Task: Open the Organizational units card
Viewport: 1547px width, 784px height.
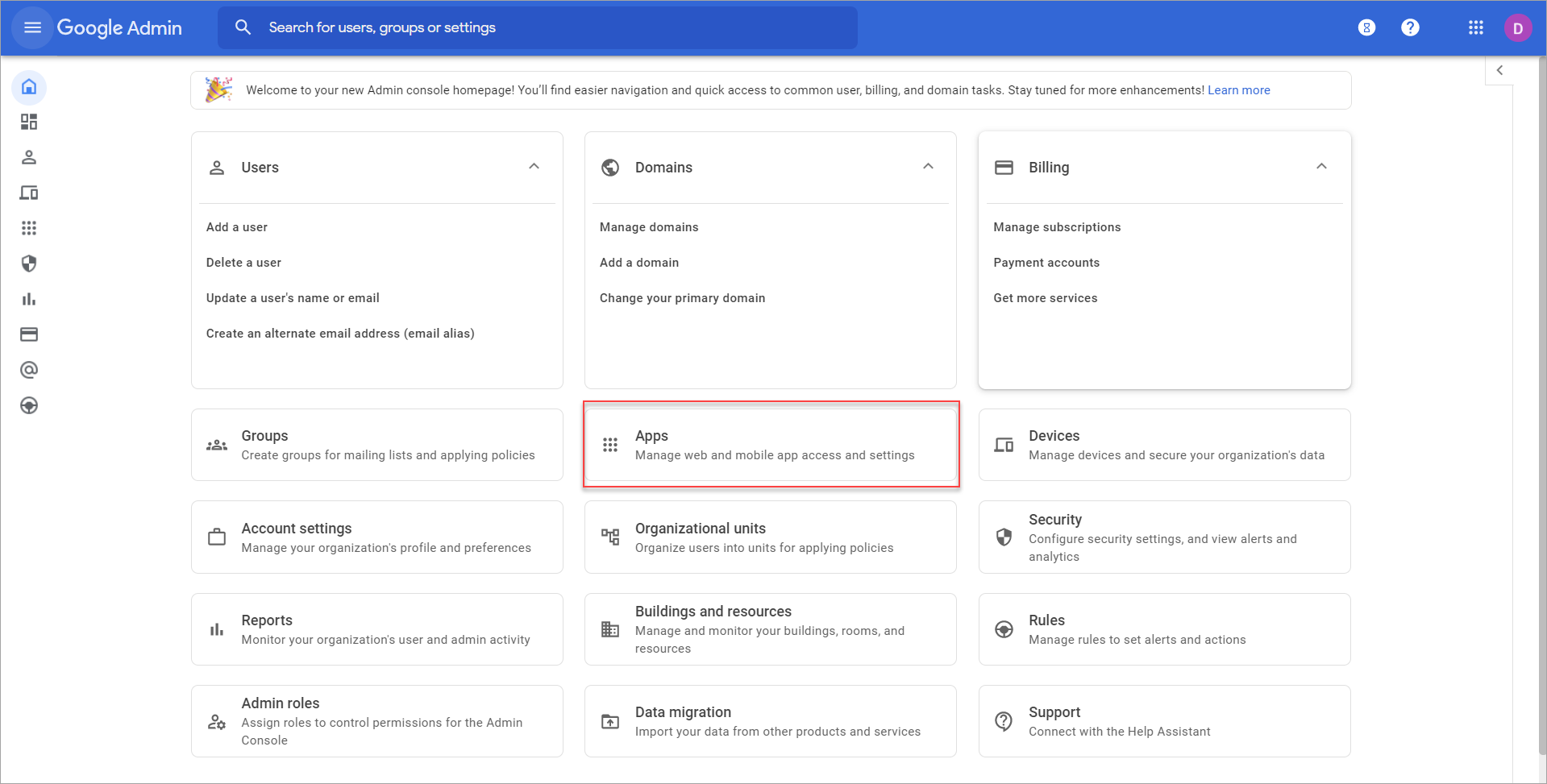Action: pos(771,537)
